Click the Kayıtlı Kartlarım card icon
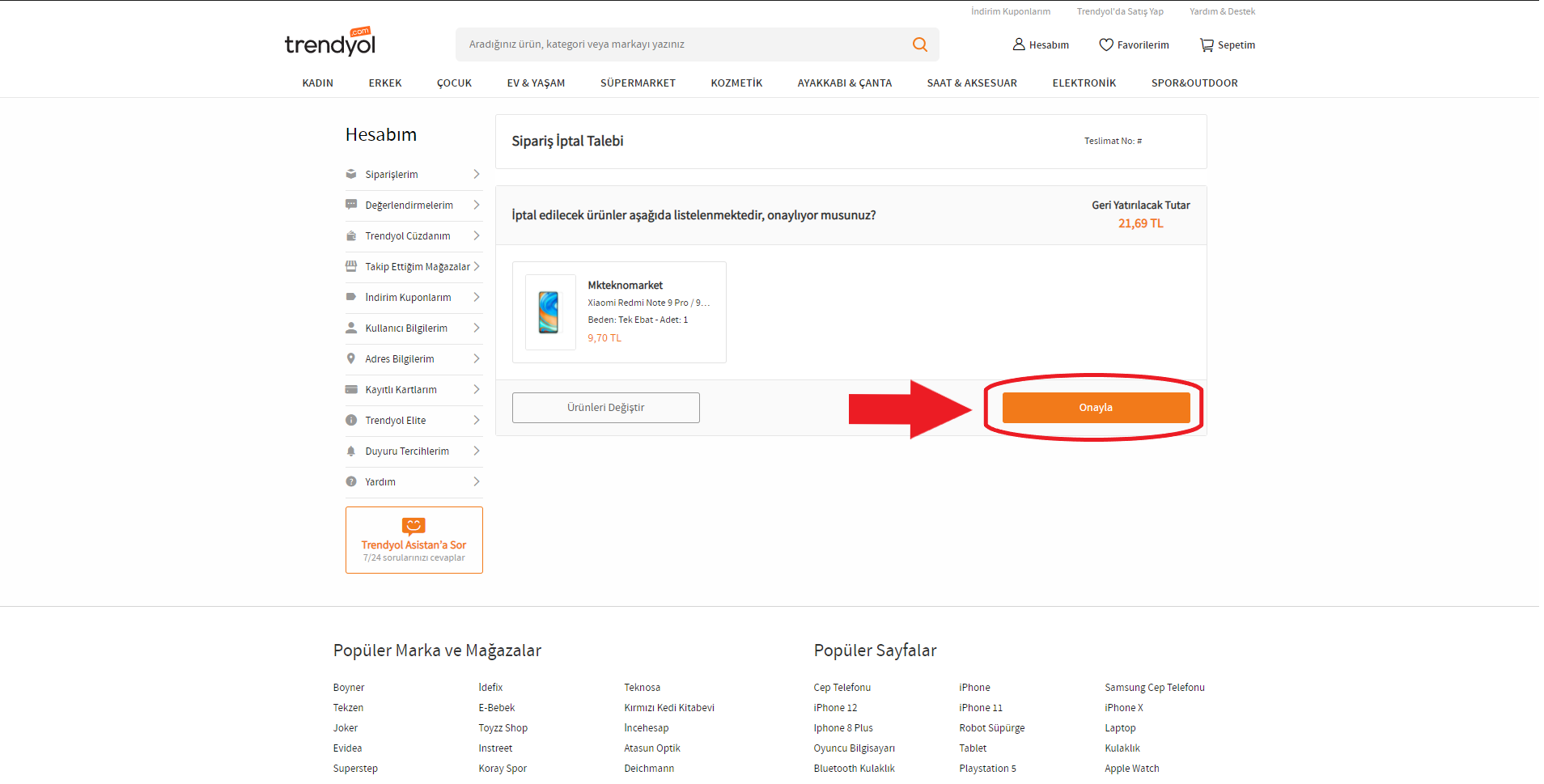Image resolution: width=1544 pixels, height=784 pixels. 351,390
